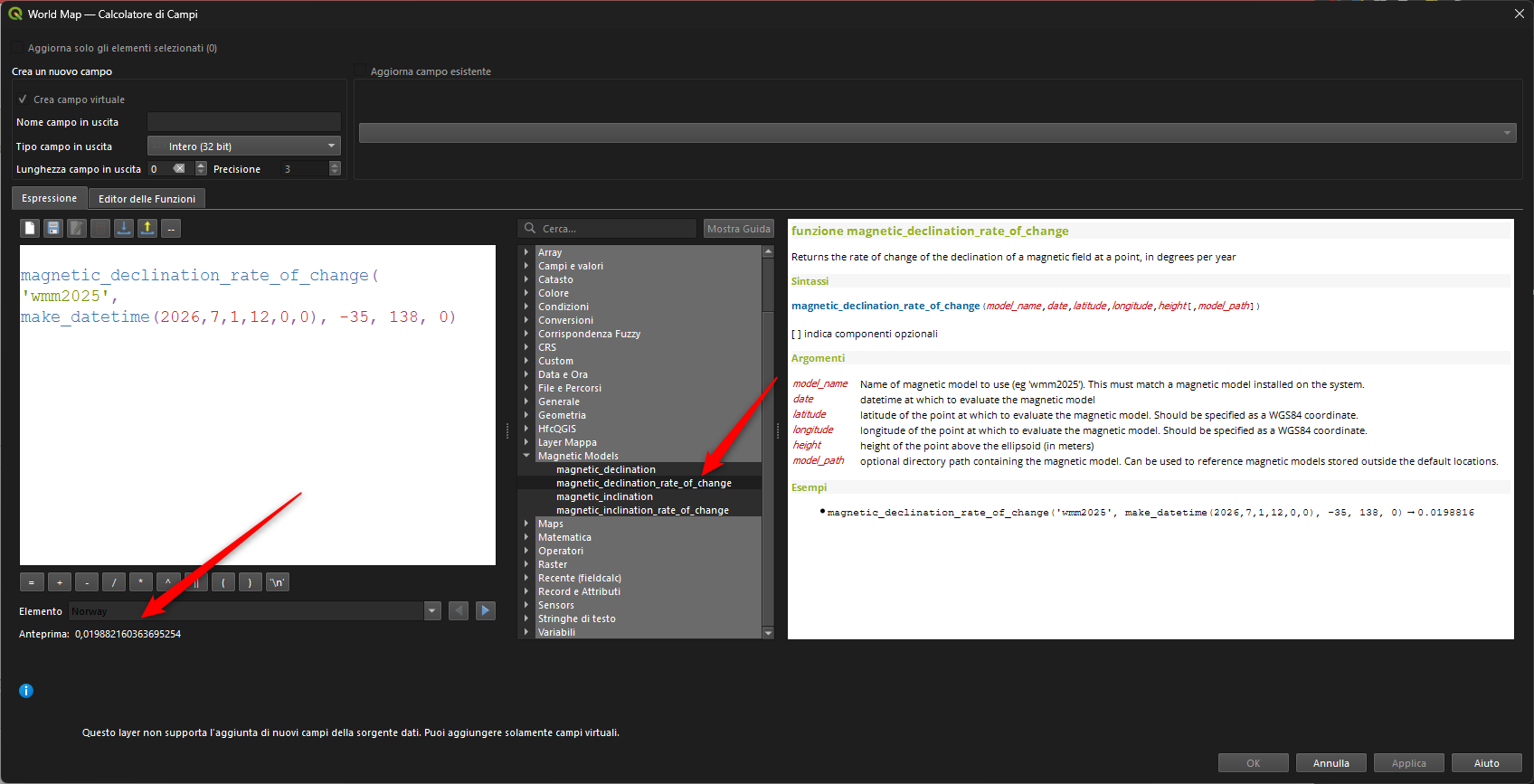Insert the new line '\n' operator
The image size is (1534, 784).
click(277, 582)
